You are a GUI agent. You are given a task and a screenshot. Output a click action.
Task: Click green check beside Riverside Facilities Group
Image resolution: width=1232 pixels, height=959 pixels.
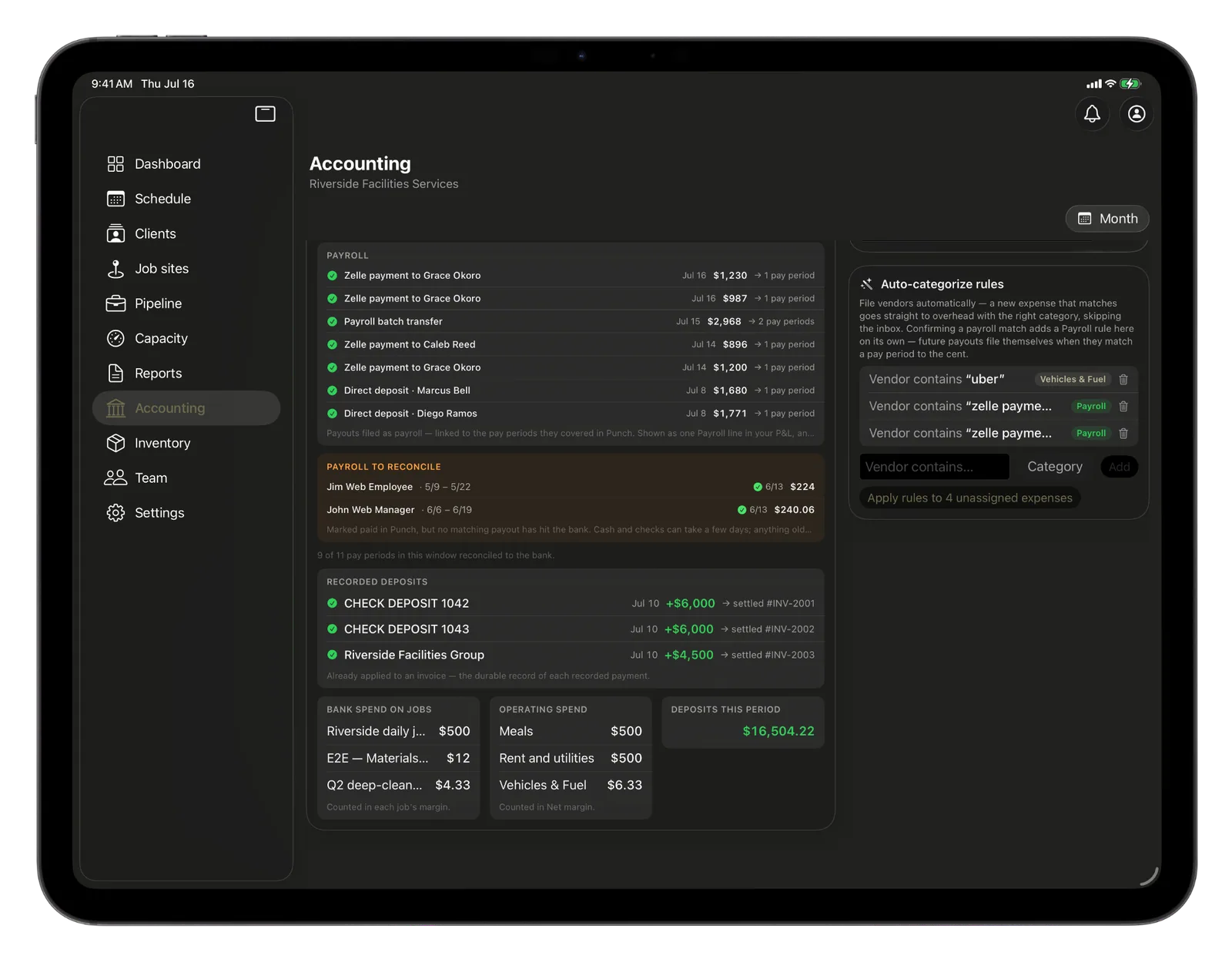coord(332,656)
